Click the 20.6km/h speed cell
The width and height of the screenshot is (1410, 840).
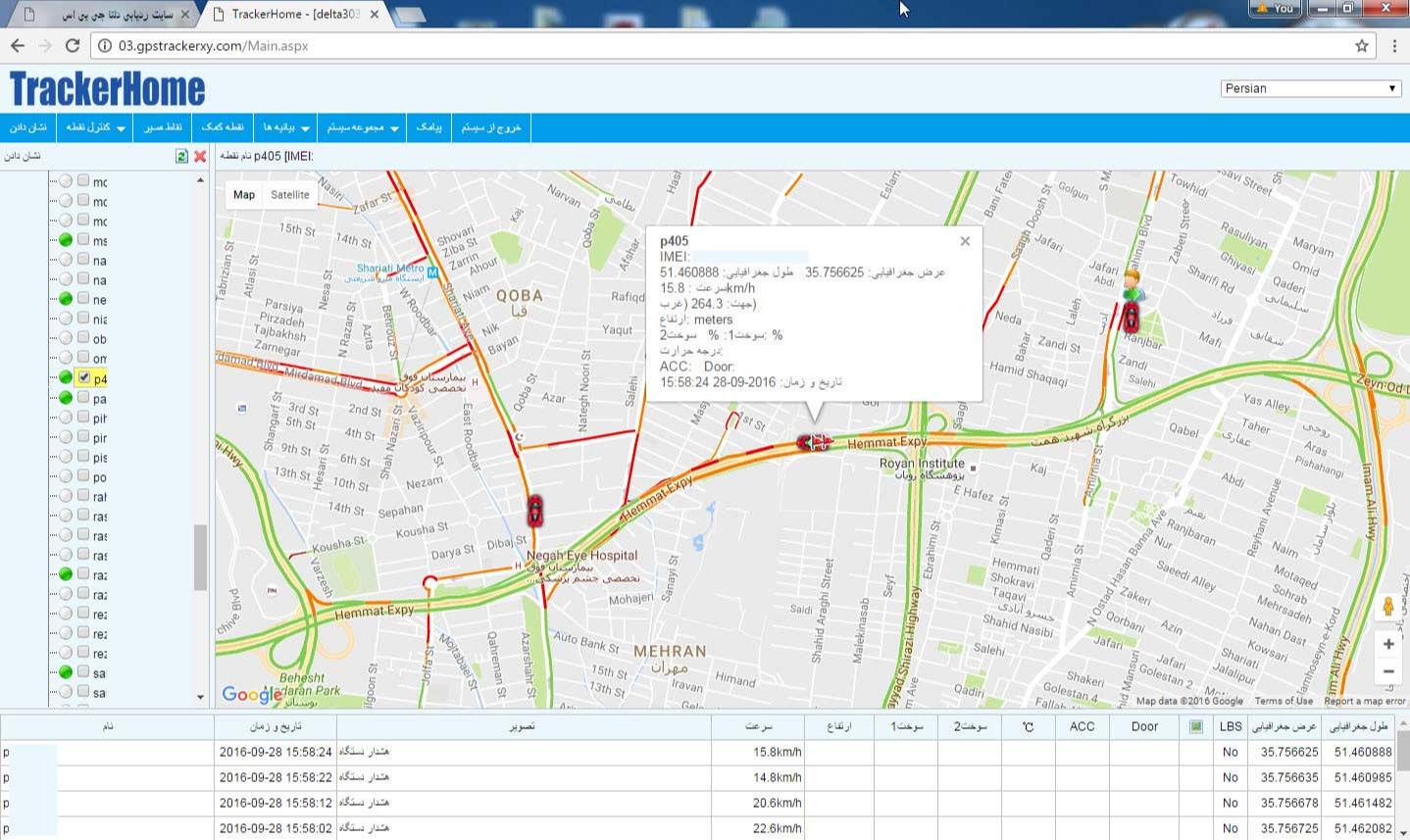[758, 803]
